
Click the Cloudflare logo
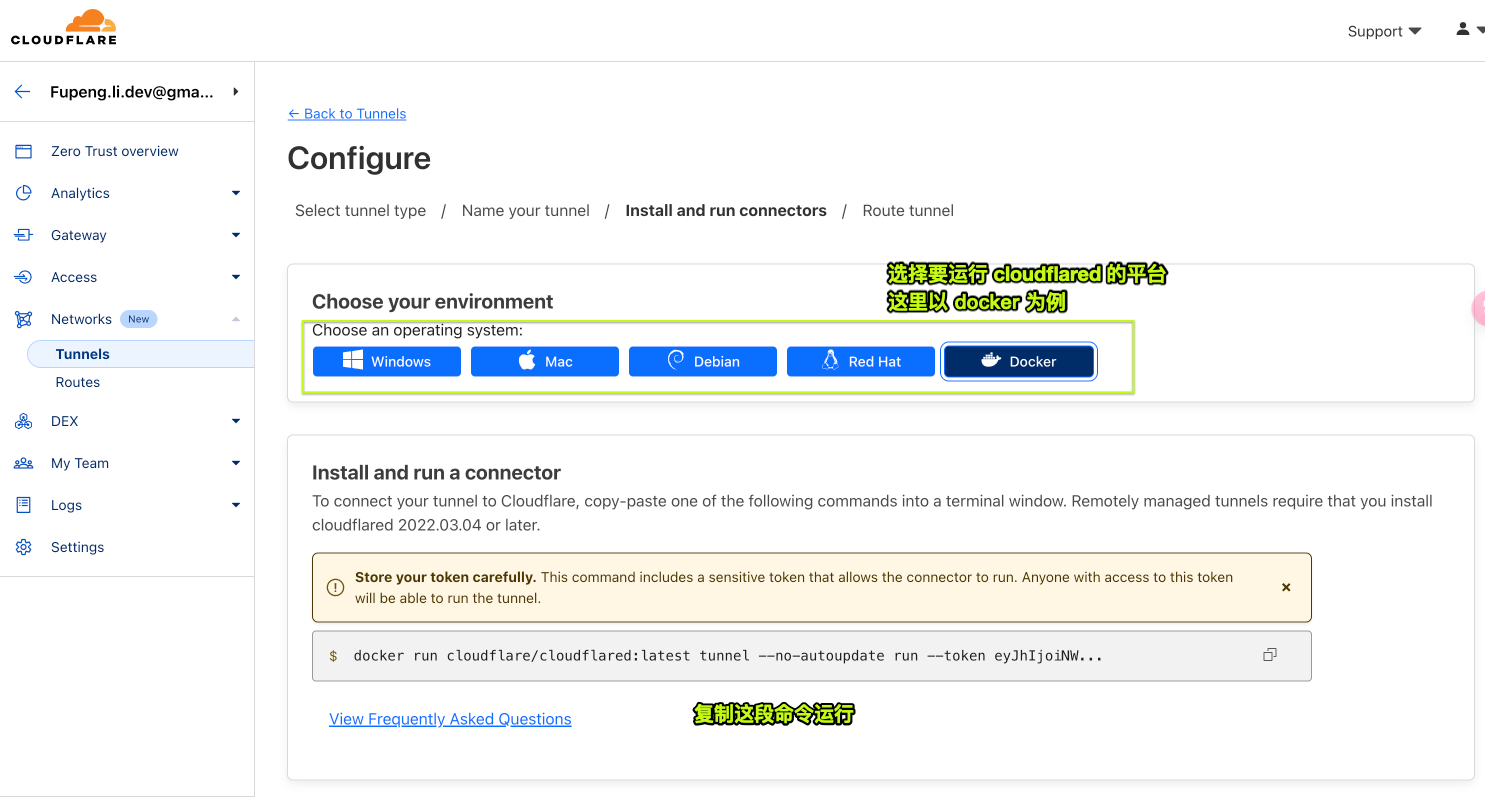point(64,28)
